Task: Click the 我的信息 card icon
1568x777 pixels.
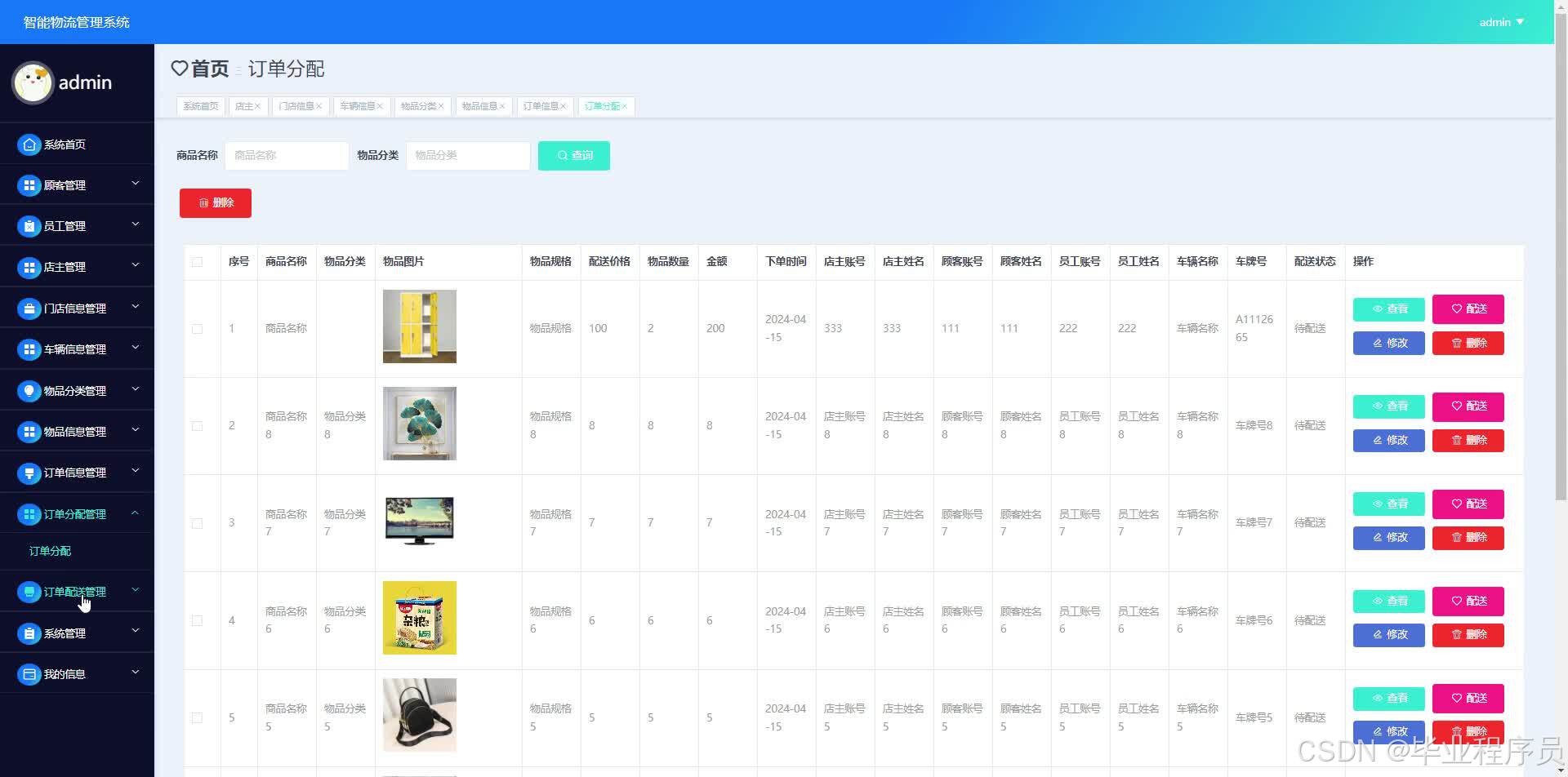Action: [x=29, y=674]
